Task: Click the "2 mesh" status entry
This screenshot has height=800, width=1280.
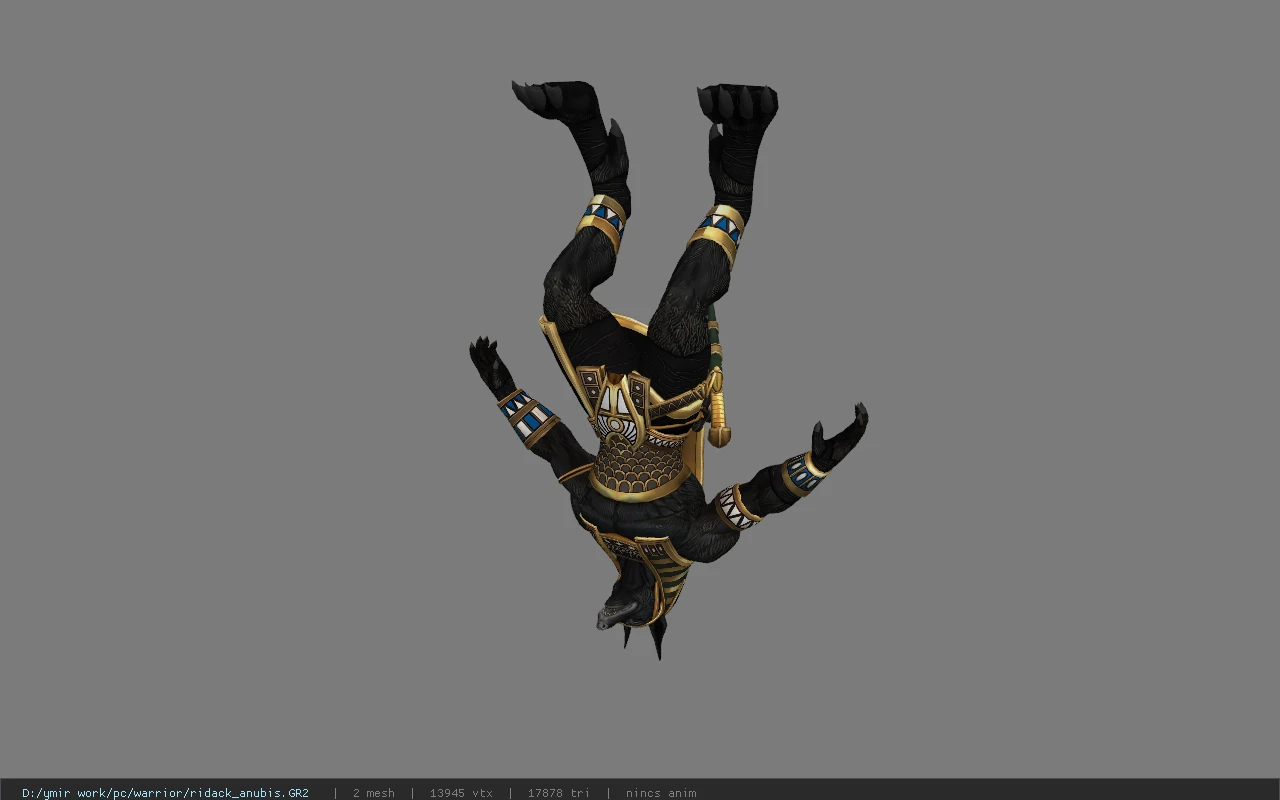Action: [x=373, y=793]
